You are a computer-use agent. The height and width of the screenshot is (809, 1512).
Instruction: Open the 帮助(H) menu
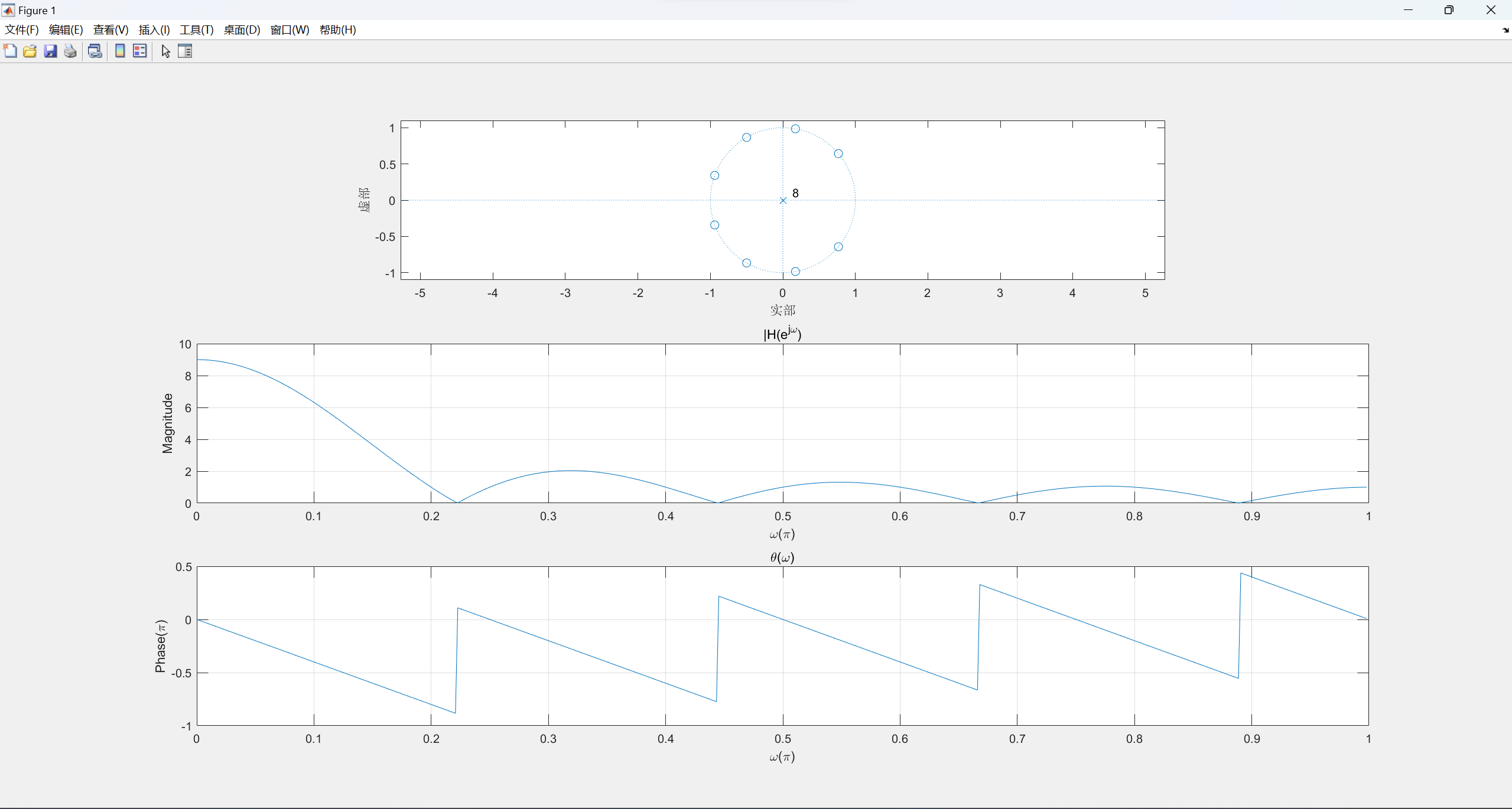(337, 30)
